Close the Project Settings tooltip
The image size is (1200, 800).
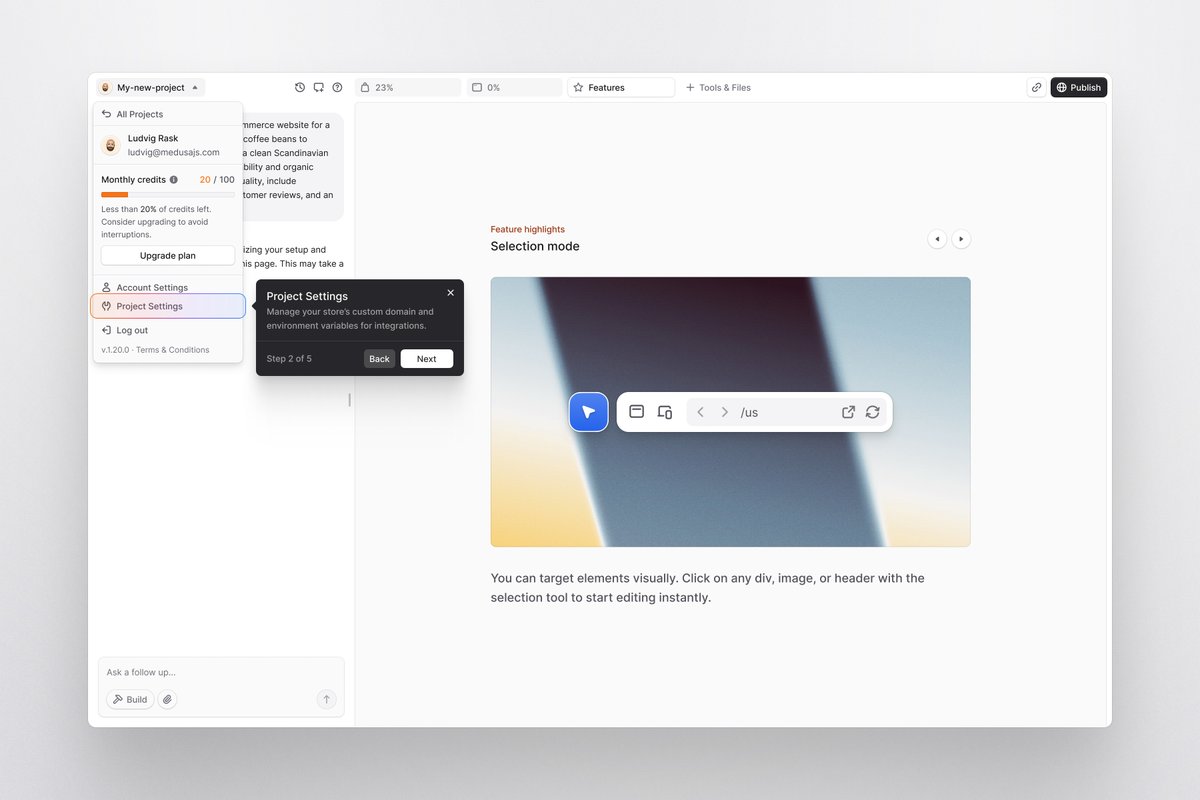point(450,292)
